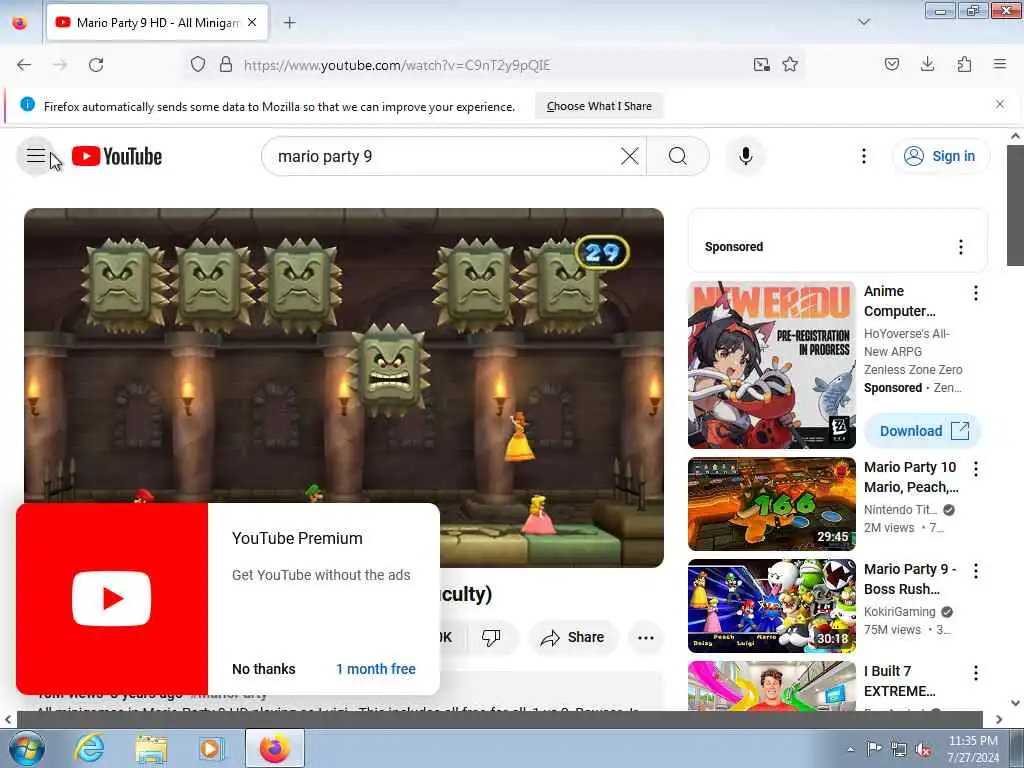The image size is (1024, 768).
Task: Open Mario Party 10 video thumbnail
Action: tap(771, 504)
